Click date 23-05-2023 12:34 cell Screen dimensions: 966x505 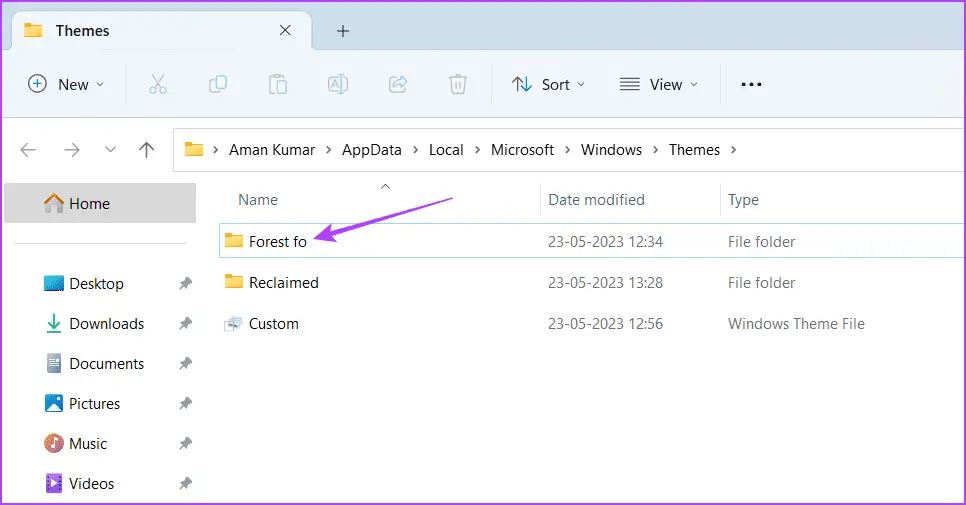point(606,241)
